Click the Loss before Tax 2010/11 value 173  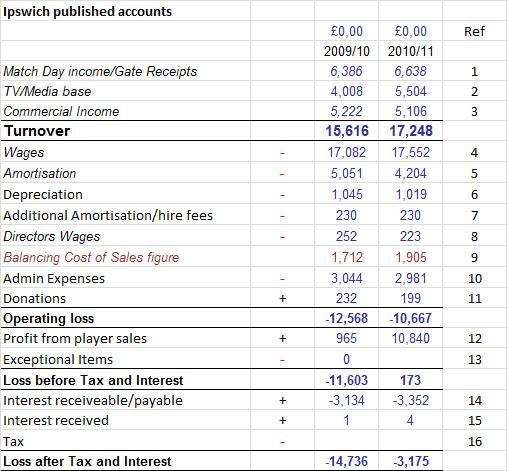tap(411, 380)
